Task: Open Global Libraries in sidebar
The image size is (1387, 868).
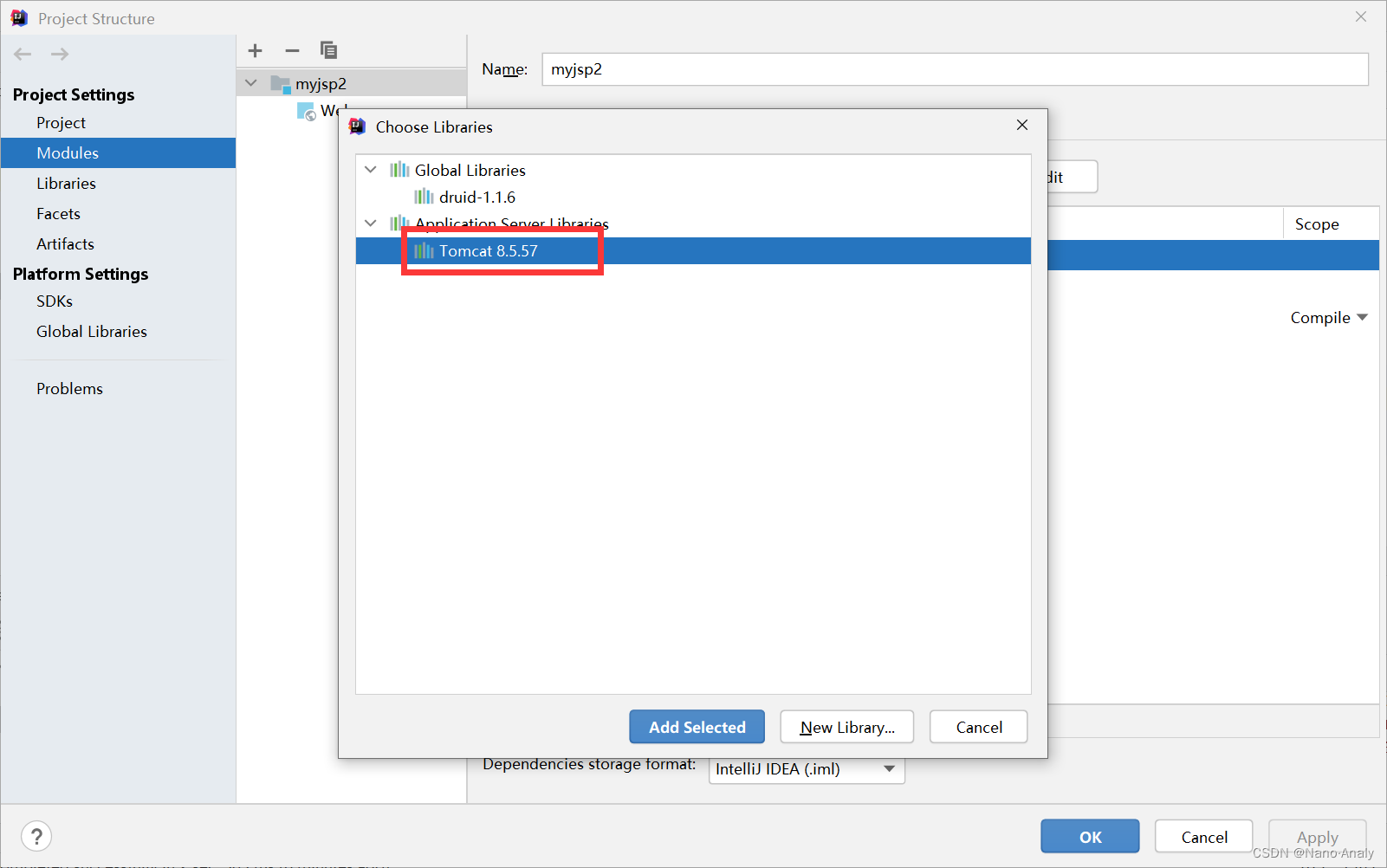Action: click(92, 331)
